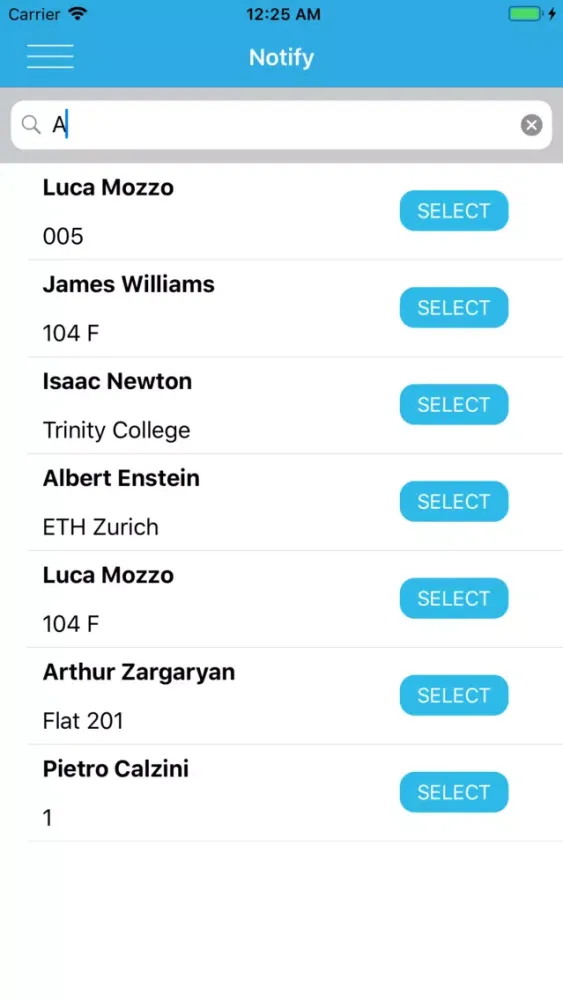Select Albert Enstein
563x1000 pixels.
click(x=454, y=501)
